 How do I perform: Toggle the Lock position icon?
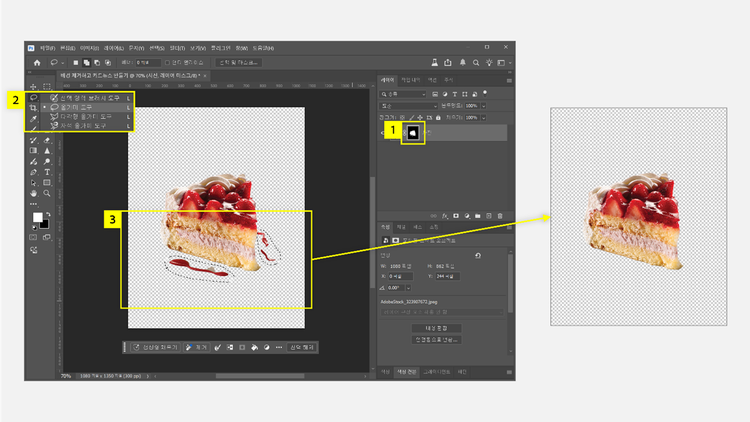coord(420,118)
